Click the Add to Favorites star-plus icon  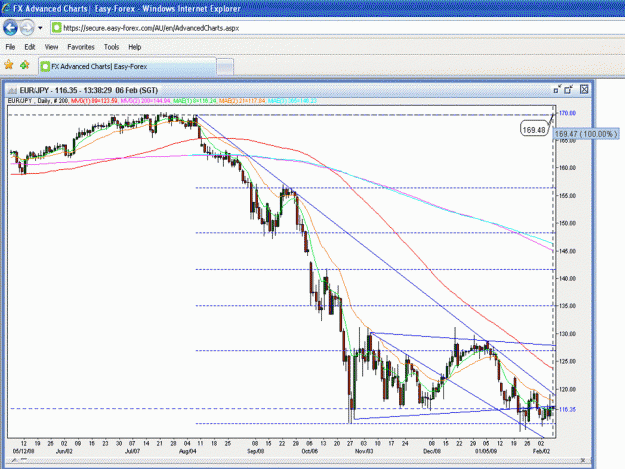[25, 65]
